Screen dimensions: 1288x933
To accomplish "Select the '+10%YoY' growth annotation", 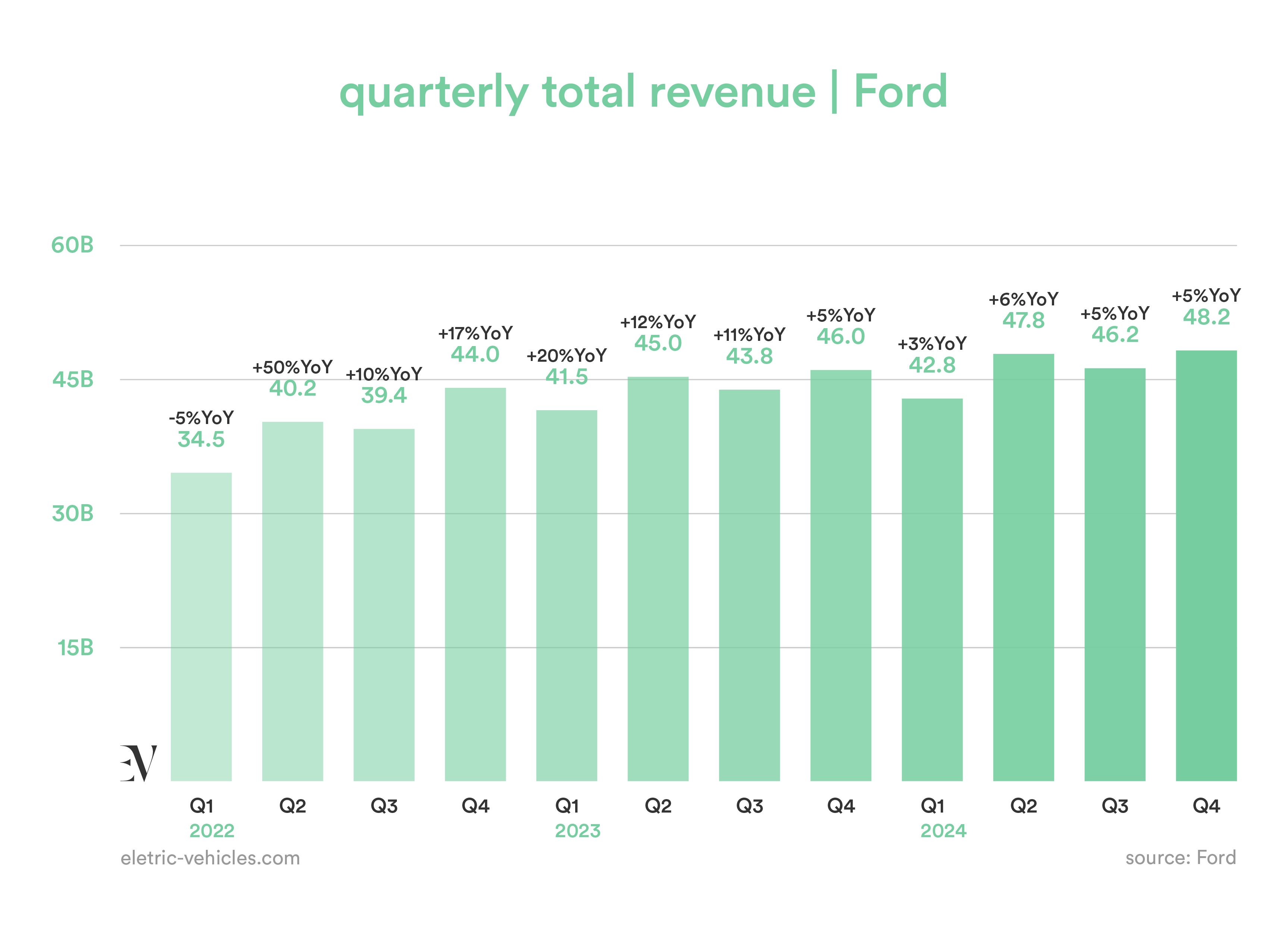I will coord(384,375).
